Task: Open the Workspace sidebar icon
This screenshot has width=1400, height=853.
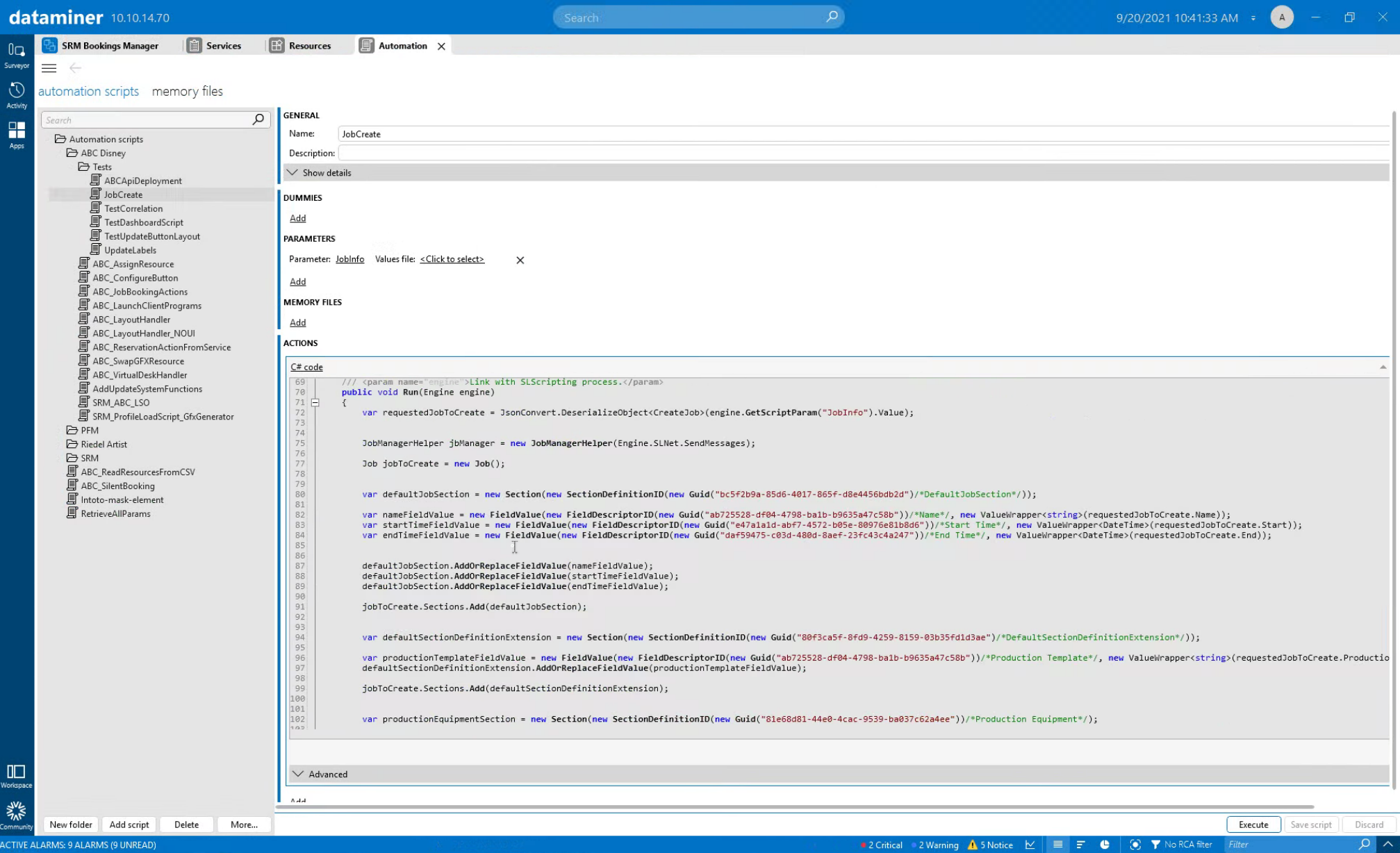Action: tap(16, 776)
